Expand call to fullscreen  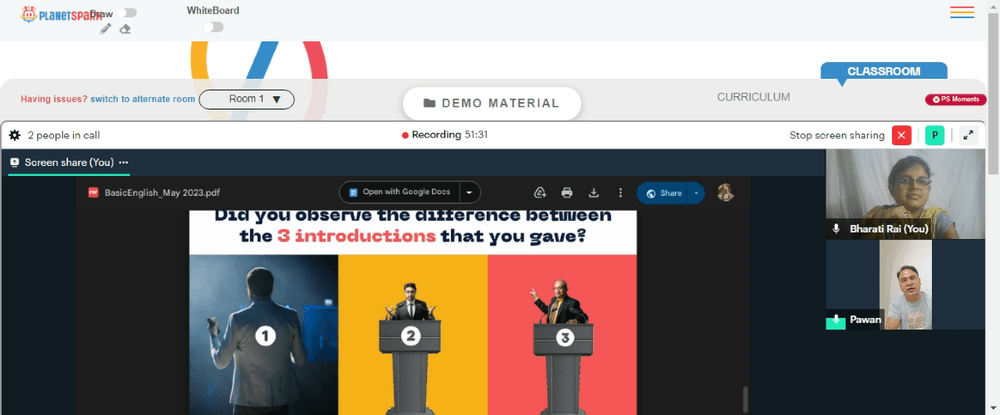click(x=968, y=135)
